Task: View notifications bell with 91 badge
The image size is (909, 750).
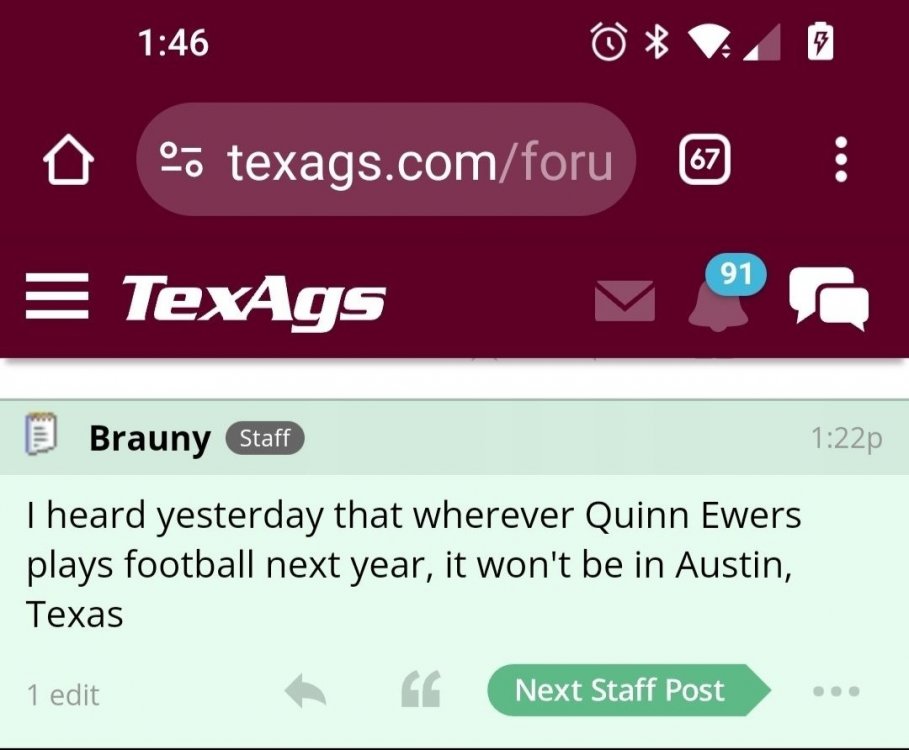Action: [719, 298]
